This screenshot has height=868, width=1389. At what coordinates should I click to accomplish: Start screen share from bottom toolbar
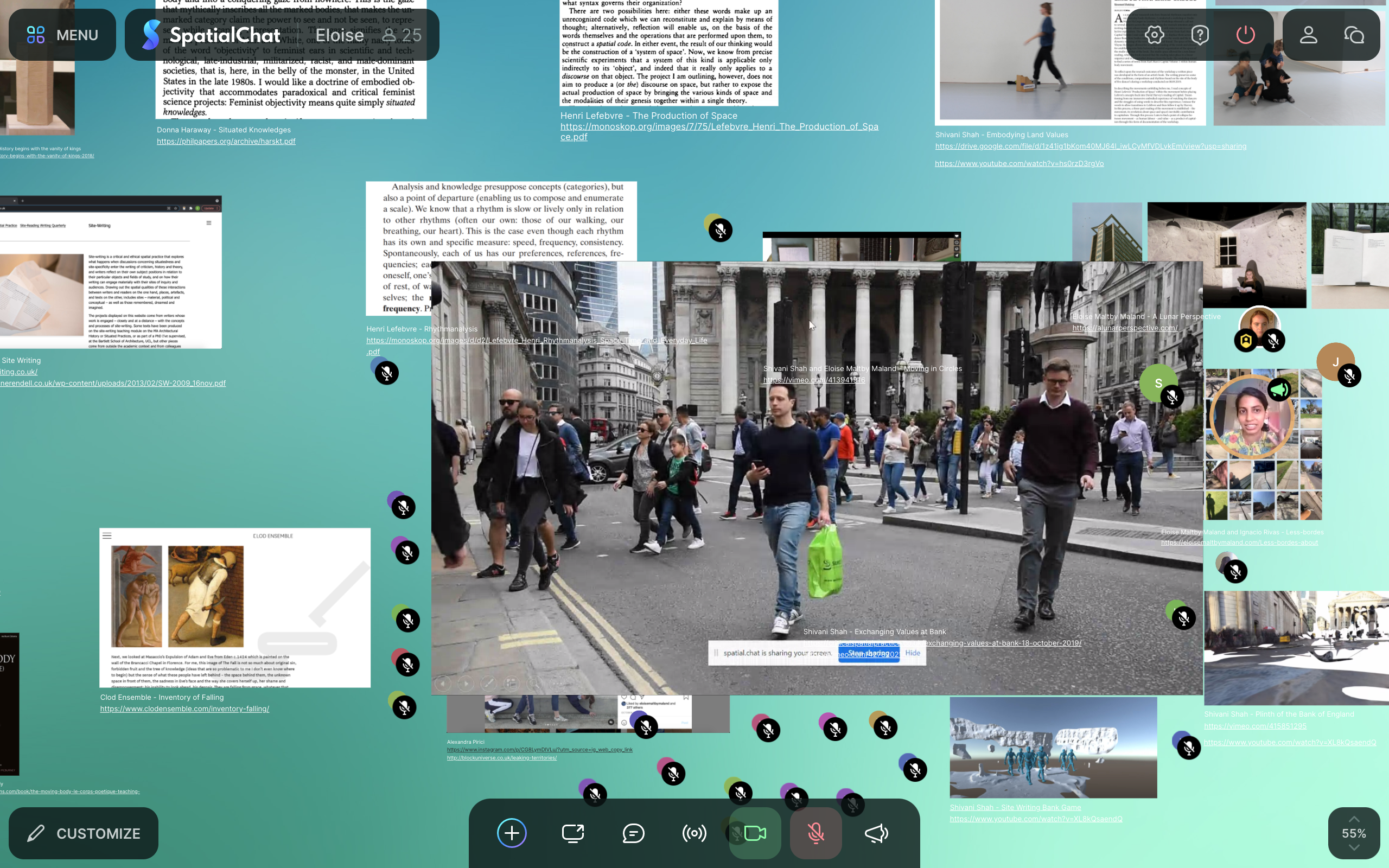(572, 833)
